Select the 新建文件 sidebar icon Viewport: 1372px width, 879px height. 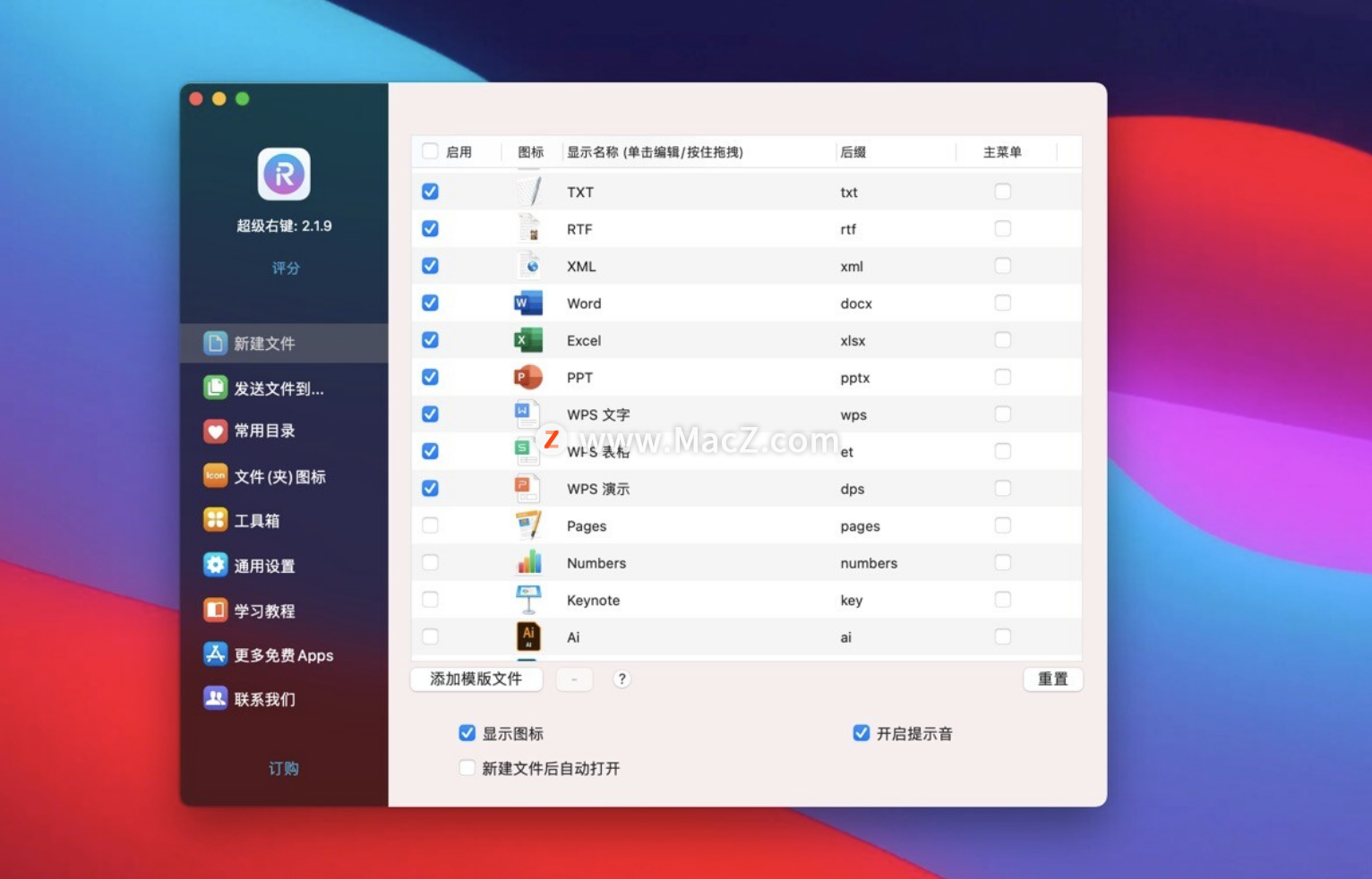215,343
